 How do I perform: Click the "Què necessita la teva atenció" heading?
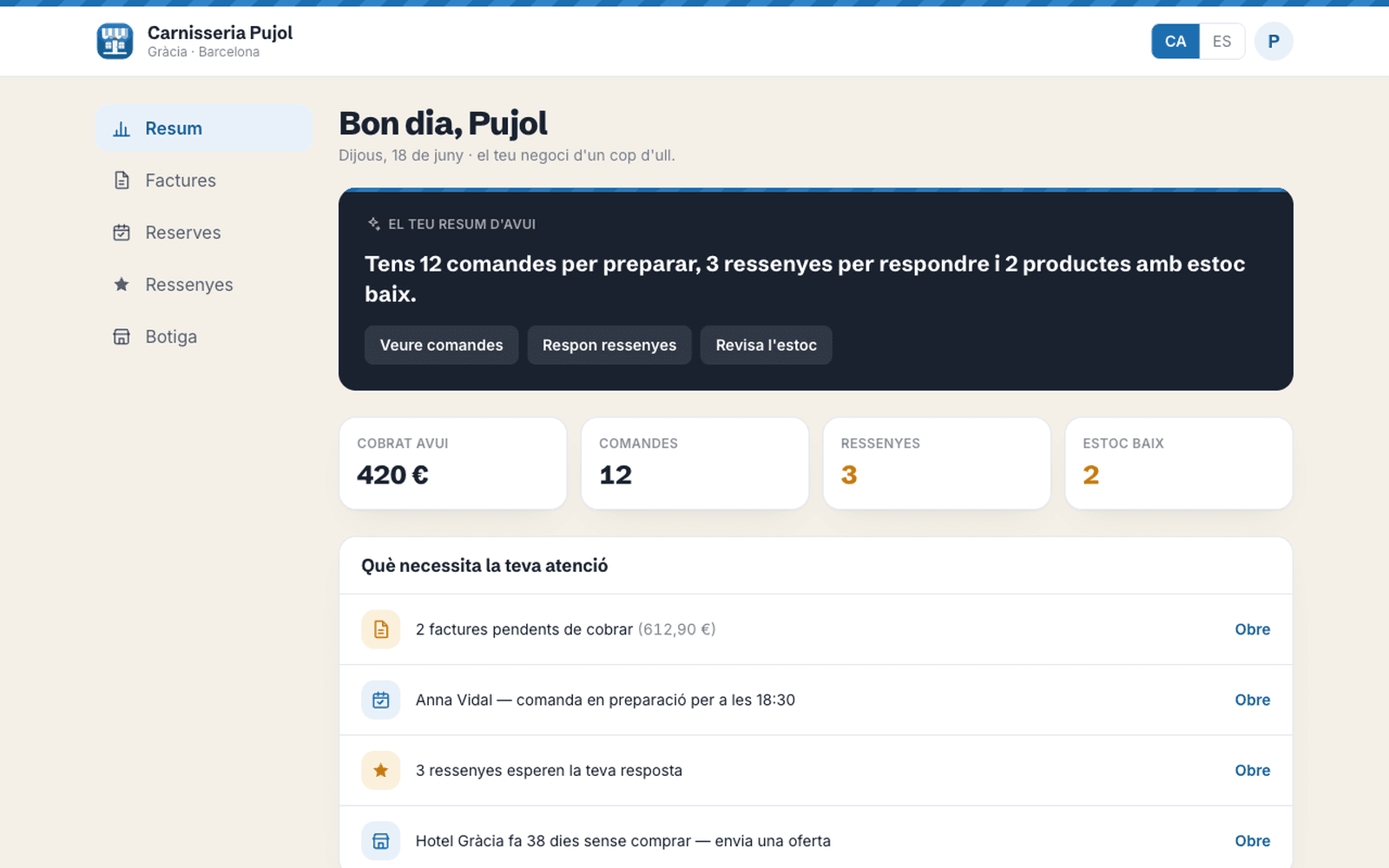484,565
